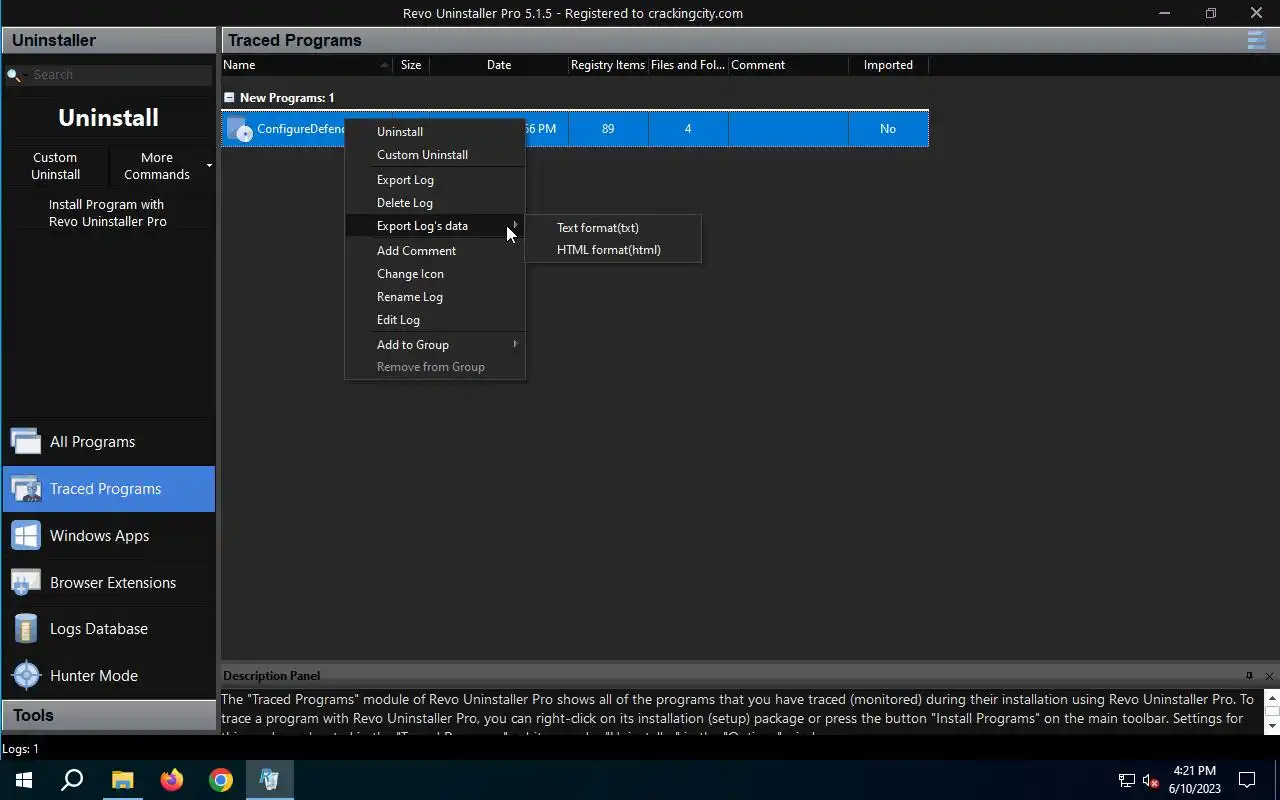Choose HTML format(html) from submenu

pyautogui.click(x=613, y=250)
